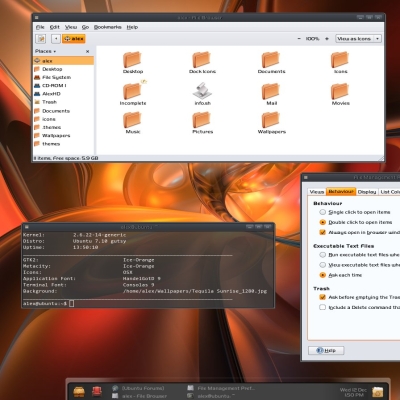Open the Help menu in file browser
400x400 pixels.
click(x=132, y=27)
